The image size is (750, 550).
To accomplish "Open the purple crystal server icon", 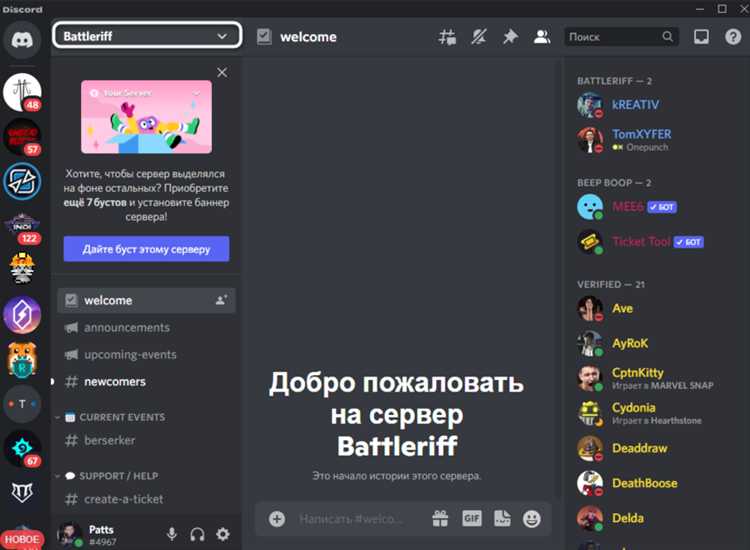I will click(22, 315).
